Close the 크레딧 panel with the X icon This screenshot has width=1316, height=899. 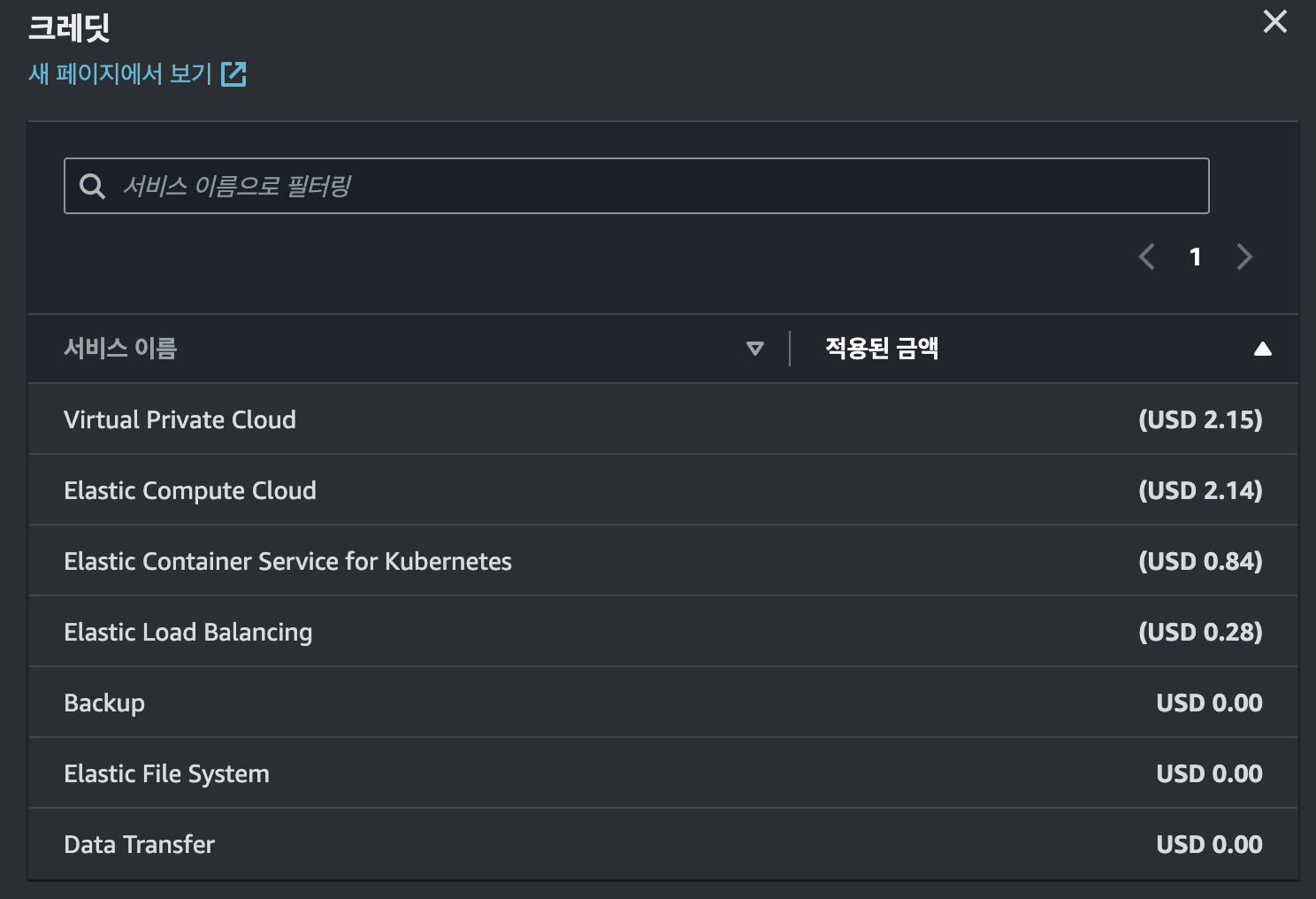point(1274,21)
